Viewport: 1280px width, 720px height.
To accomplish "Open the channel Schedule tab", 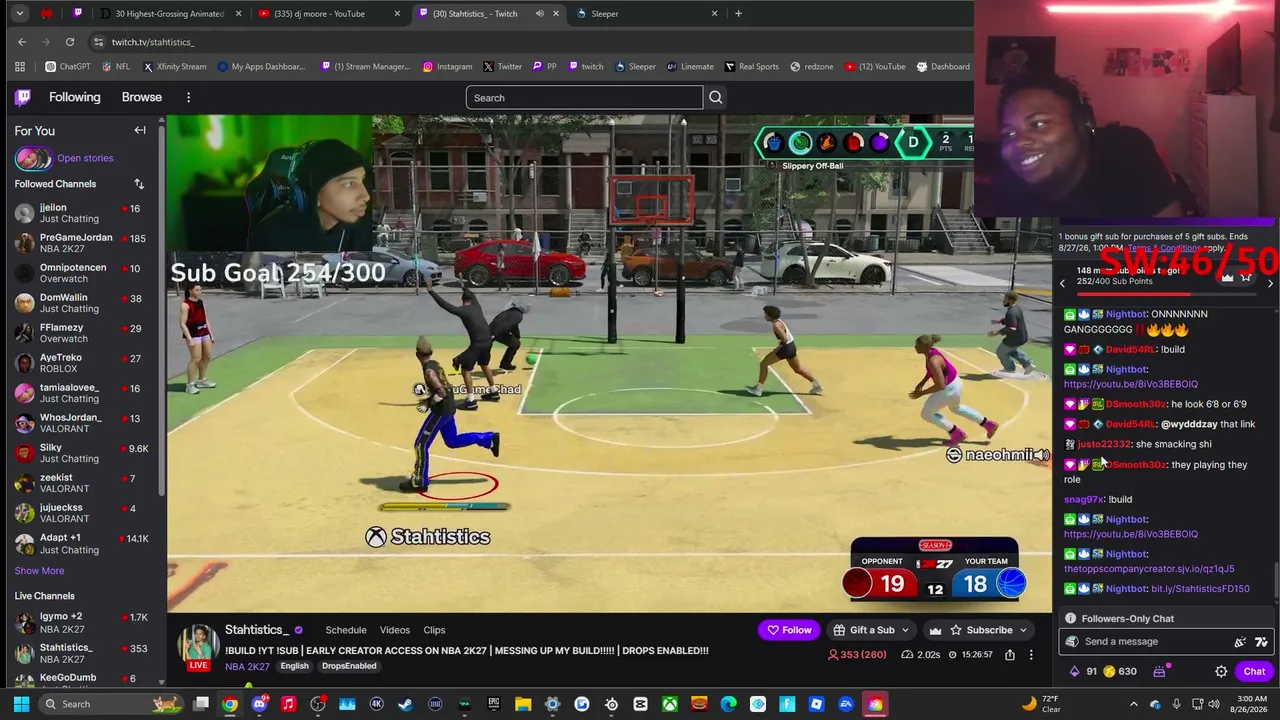I will pos(346,630).
